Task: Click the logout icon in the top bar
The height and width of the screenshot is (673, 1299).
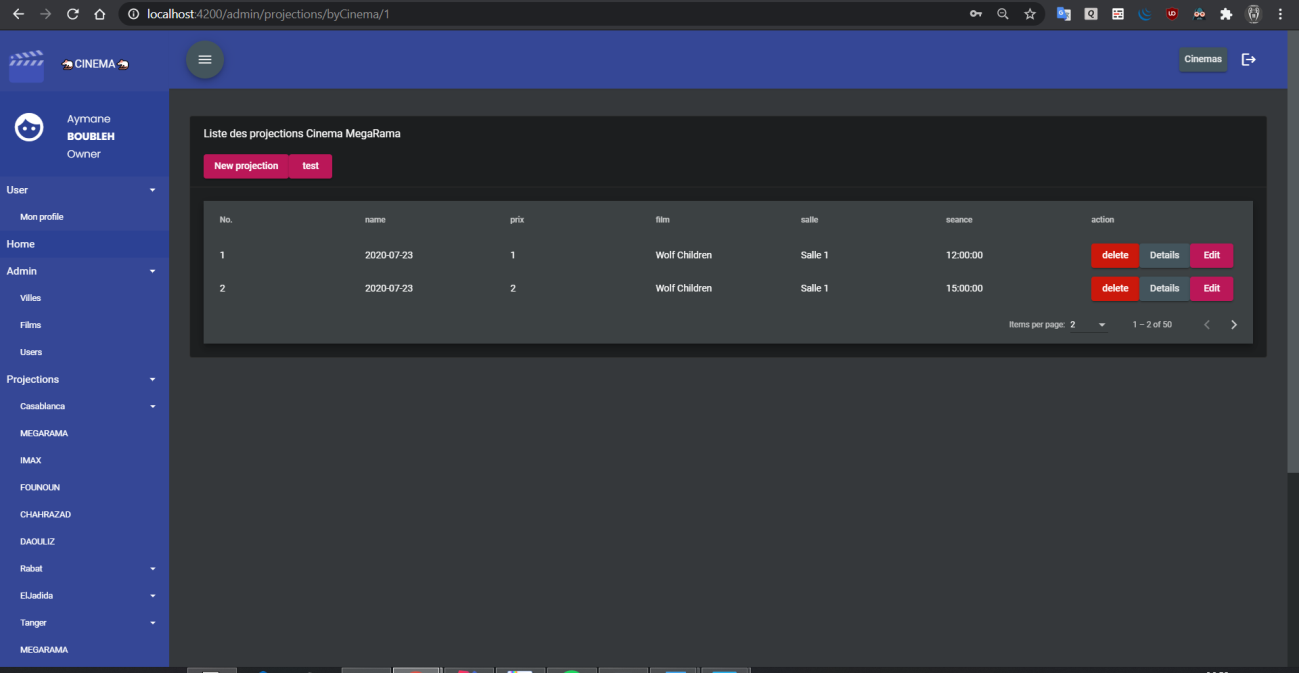Action: click(1248, 59)
